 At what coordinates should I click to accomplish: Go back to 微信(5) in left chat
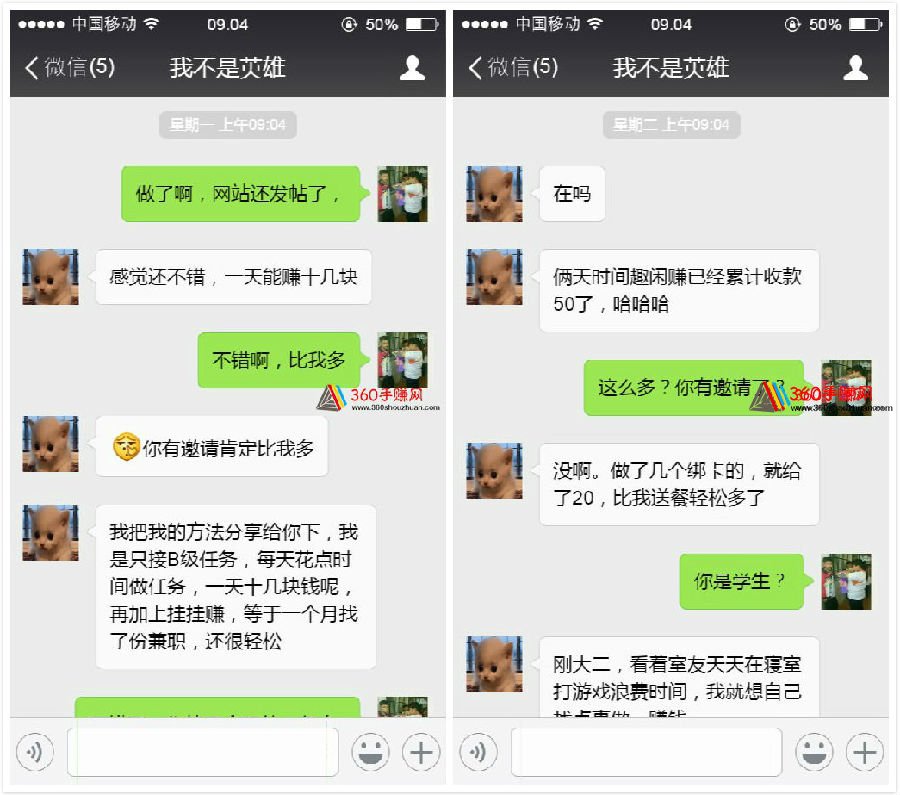pos(70,67)
